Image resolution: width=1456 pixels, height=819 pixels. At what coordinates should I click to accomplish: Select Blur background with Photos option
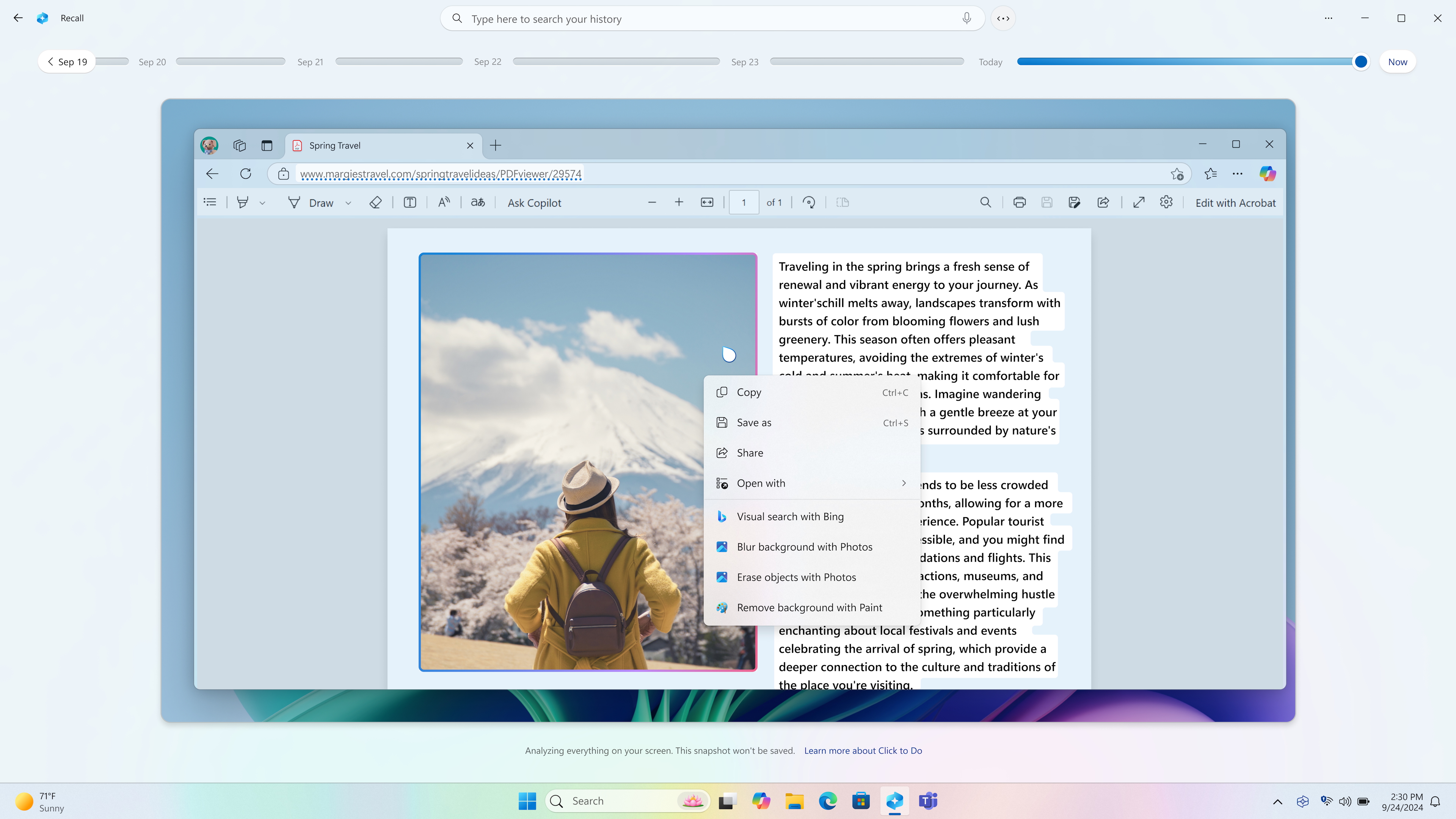pos(805,546)
